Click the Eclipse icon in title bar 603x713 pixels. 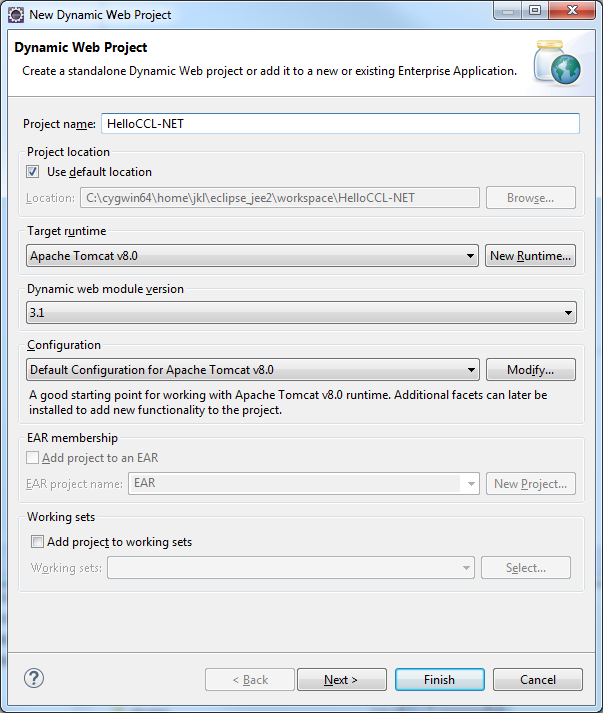(x=15, y=14)
